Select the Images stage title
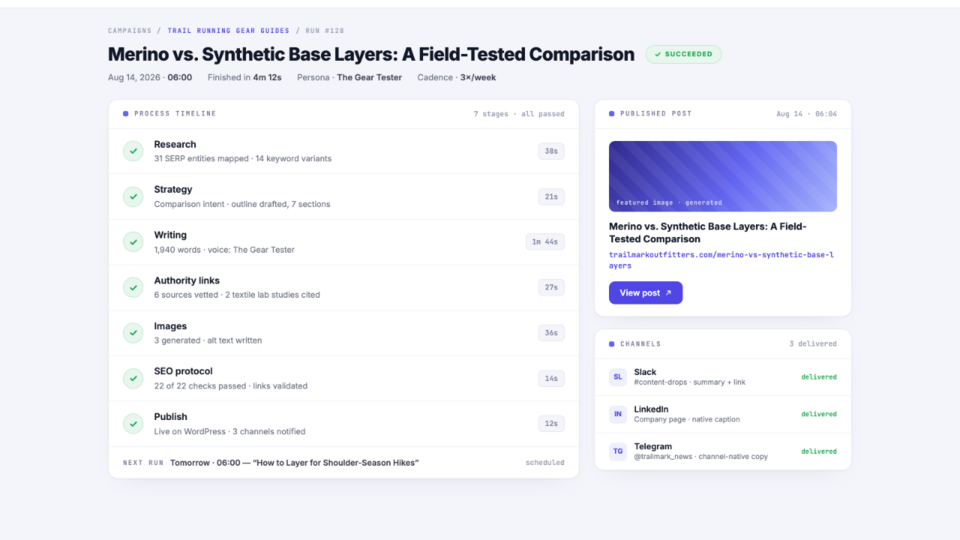Viewport: 960px width, 540px height. pos(170,326)
